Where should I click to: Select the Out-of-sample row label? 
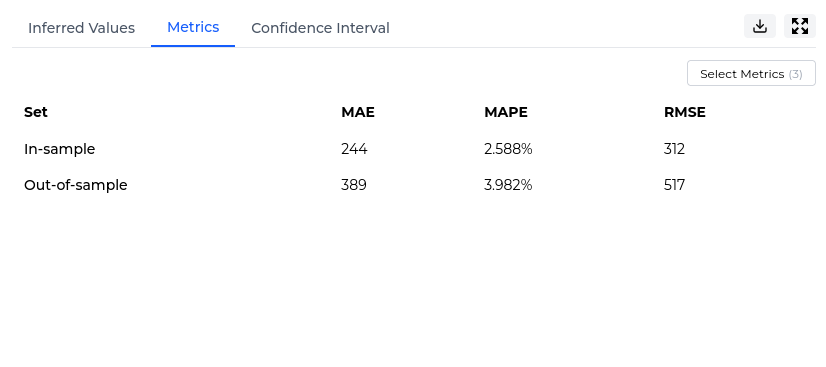coord(75,185)
